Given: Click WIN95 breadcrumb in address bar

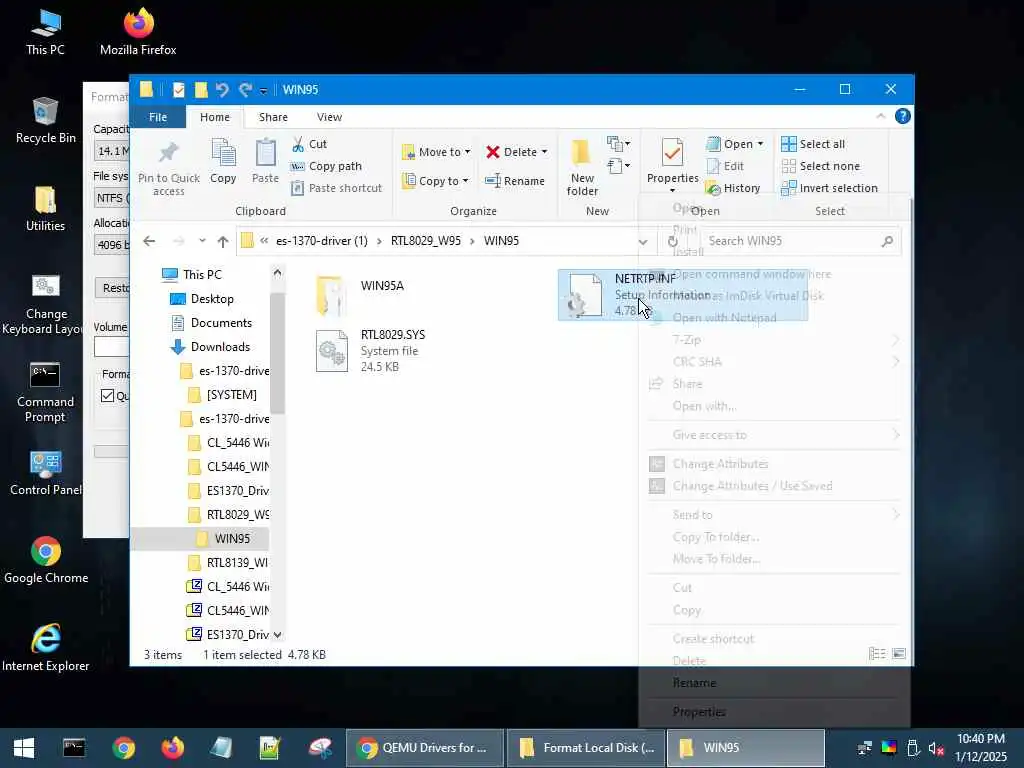Looking at the screenshot, I should 501,241.
